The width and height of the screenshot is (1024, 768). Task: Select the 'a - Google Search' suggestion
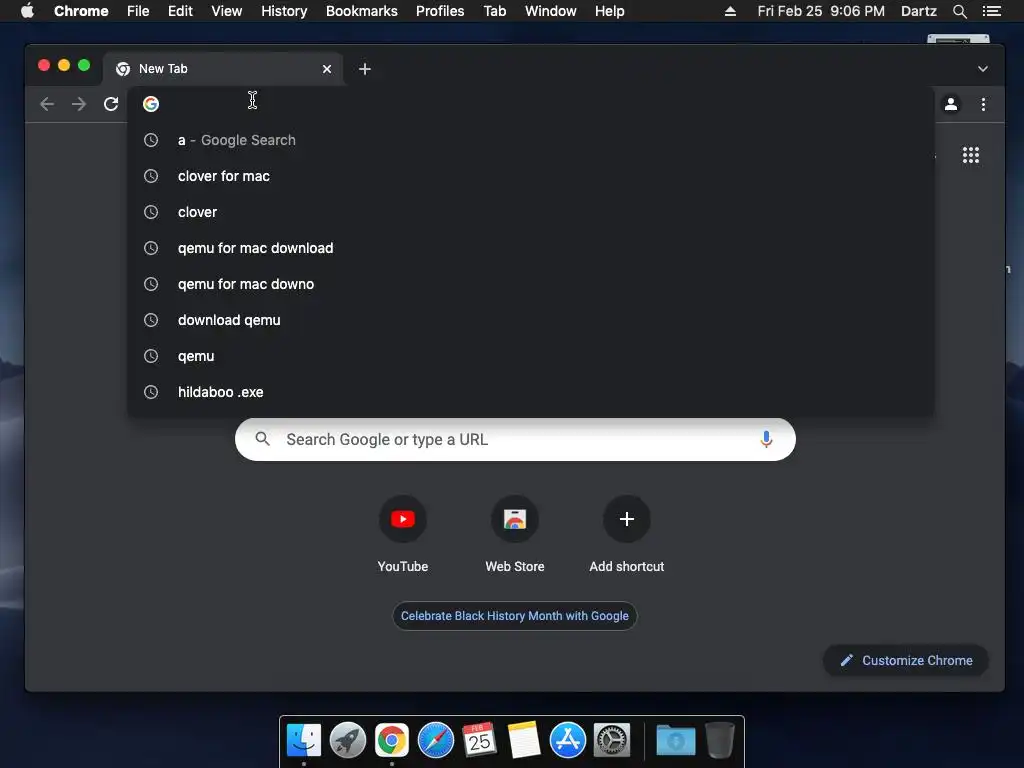tap(530, 140)
